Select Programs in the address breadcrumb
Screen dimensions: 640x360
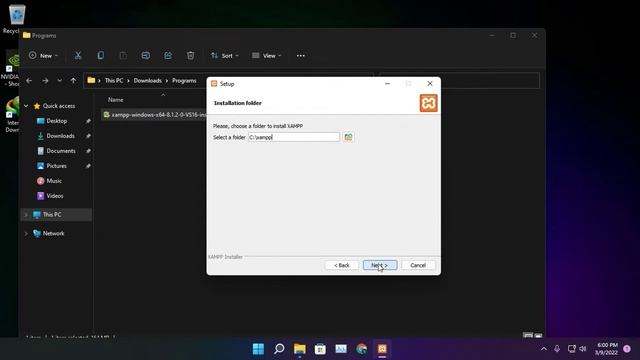[184, 81]
